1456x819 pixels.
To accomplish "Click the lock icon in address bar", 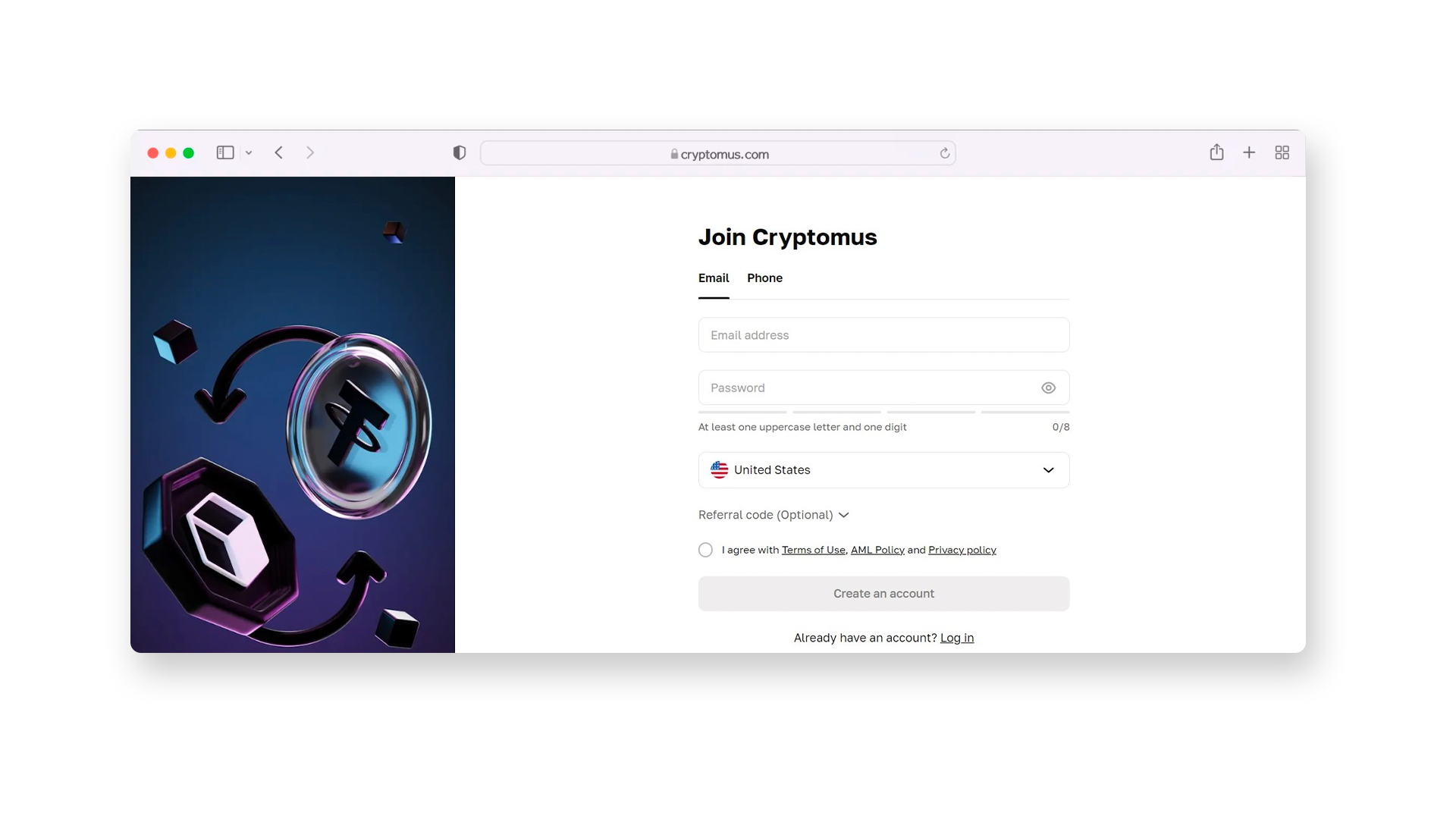I will 674,154.
